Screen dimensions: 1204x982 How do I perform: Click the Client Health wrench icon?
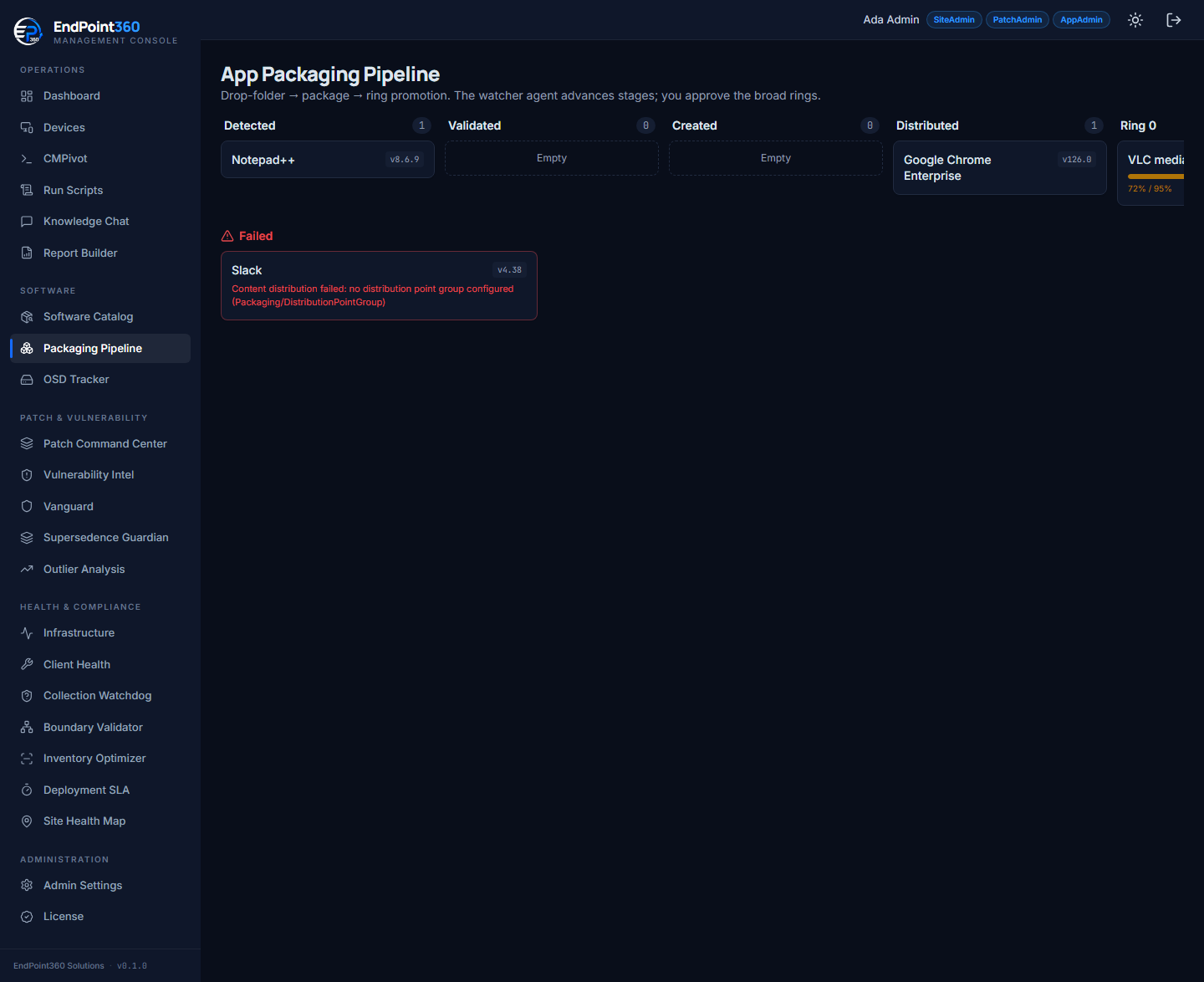click(x=27, y=665)
